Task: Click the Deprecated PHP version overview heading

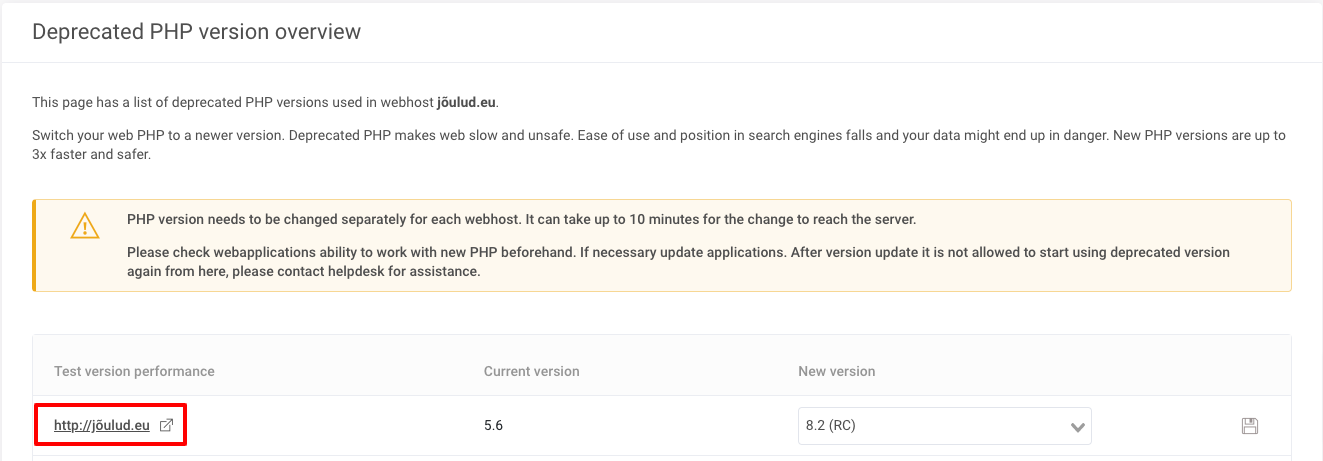Action: (x=196, y=32)
